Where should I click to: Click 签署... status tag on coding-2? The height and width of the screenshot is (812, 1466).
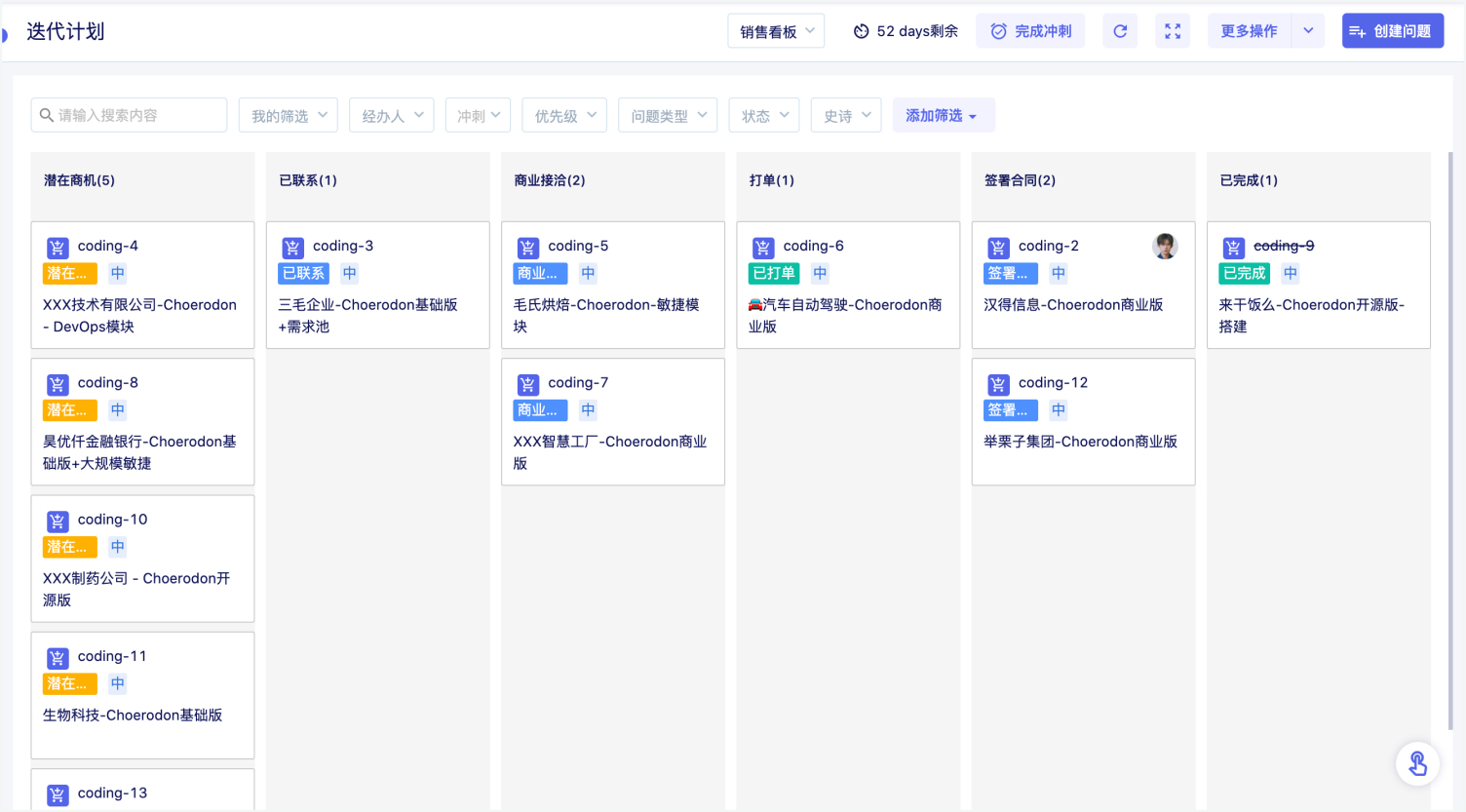point(1011,274)
